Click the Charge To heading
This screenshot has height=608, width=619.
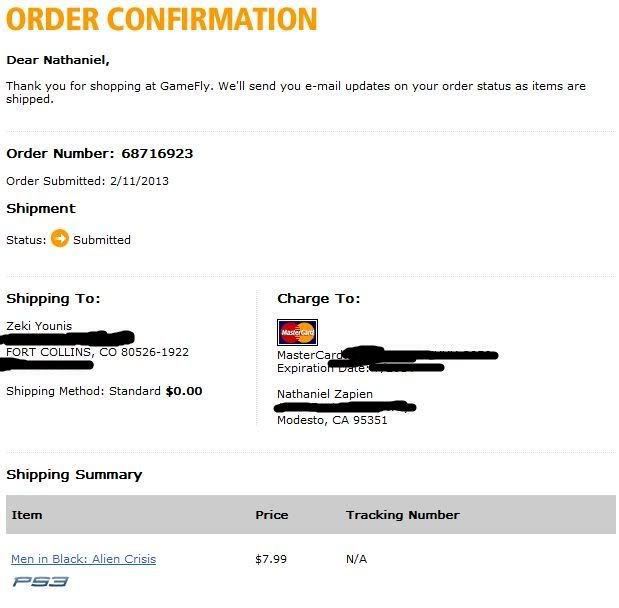tap(319, 298)
